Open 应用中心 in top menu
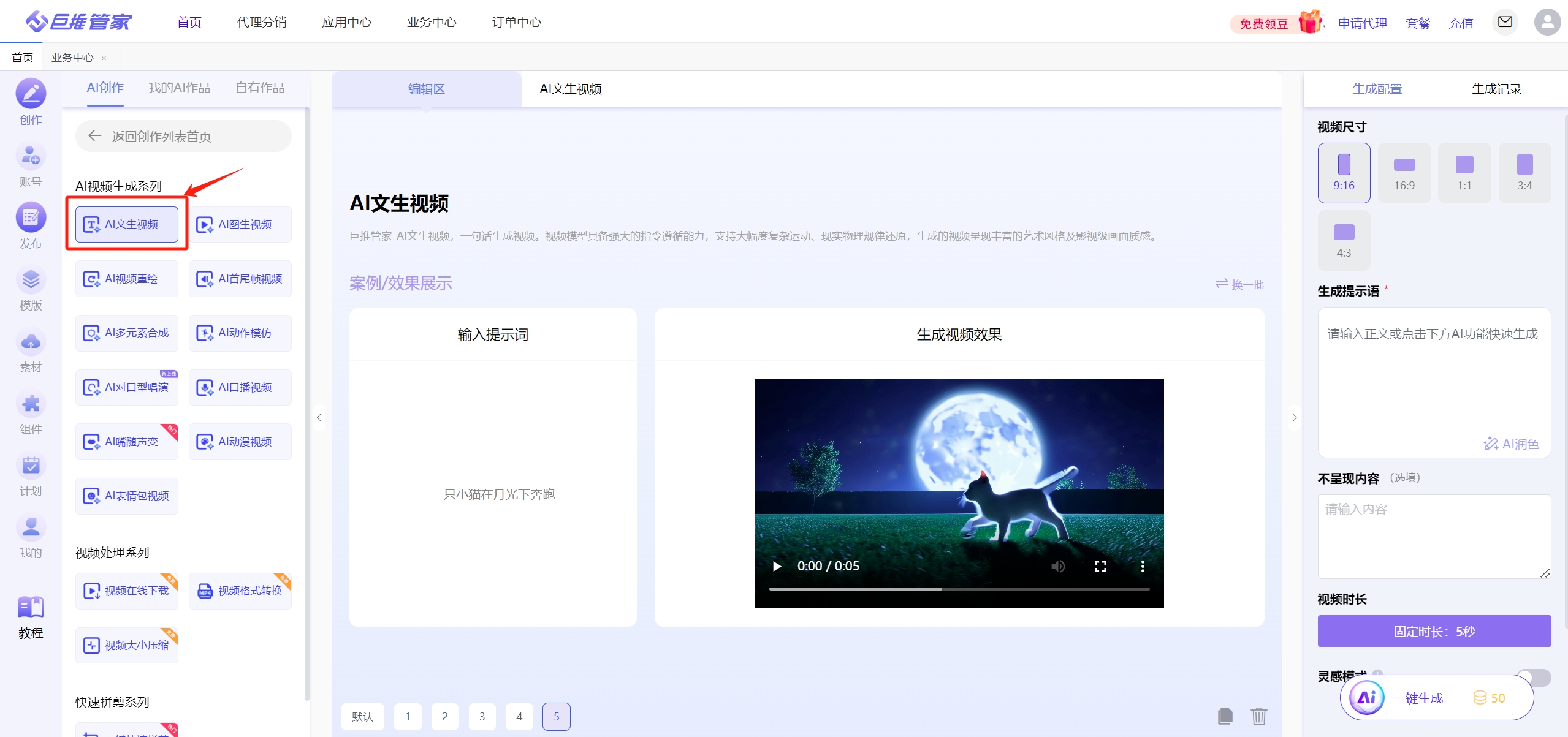Screen dimensions: 1568x737 click(346, 22)
